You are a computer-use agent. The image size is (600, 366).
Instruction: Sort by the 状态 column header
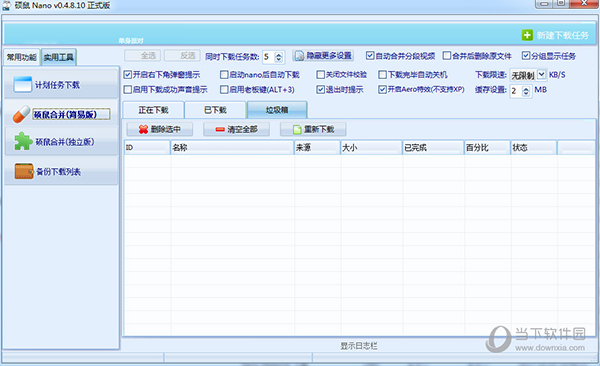[x=534, y=147]
